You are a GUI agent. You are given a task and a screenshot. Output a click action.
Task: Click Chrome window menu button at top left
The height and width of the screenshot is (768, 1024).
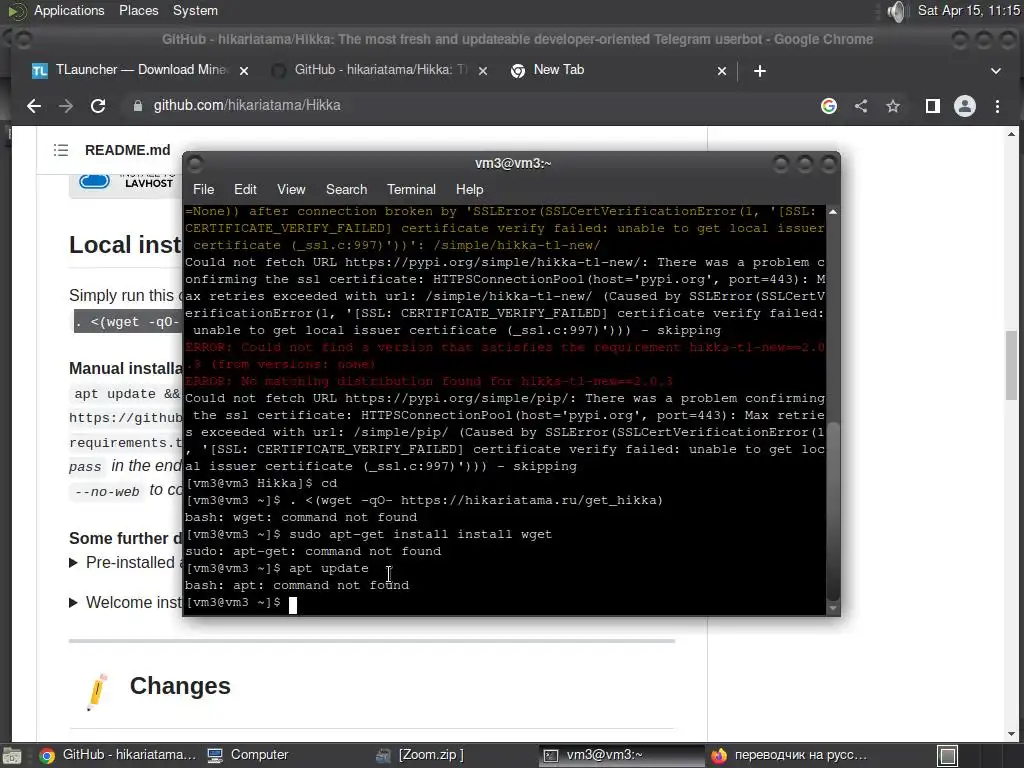(x=22, y=40)
